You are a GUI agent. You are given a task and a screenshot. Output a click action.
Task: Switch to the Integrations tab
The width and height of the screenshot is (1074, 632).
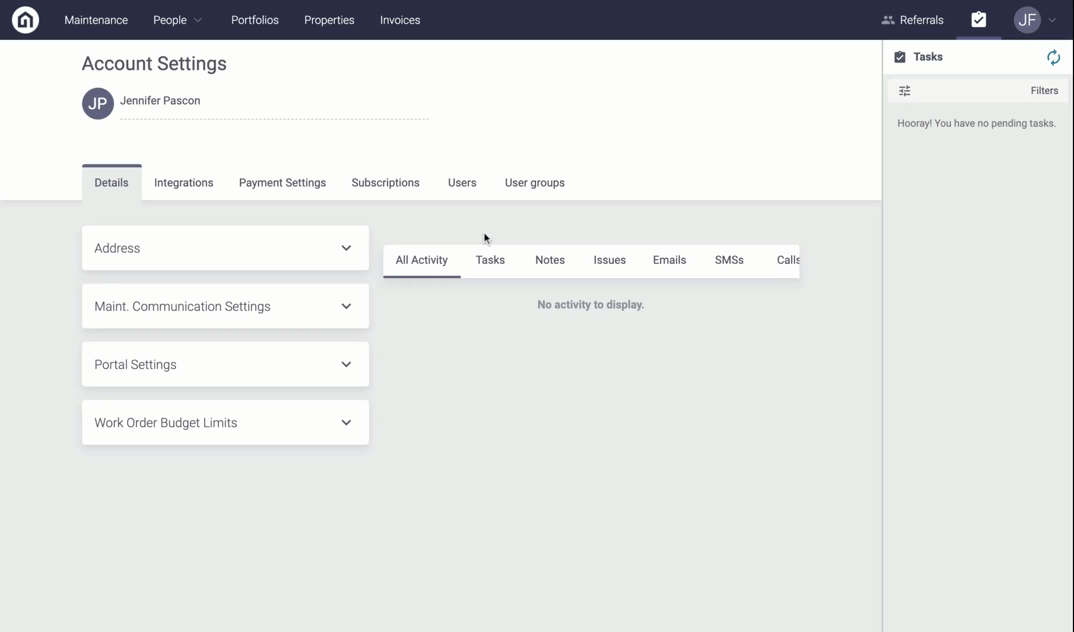click(183, 183)
